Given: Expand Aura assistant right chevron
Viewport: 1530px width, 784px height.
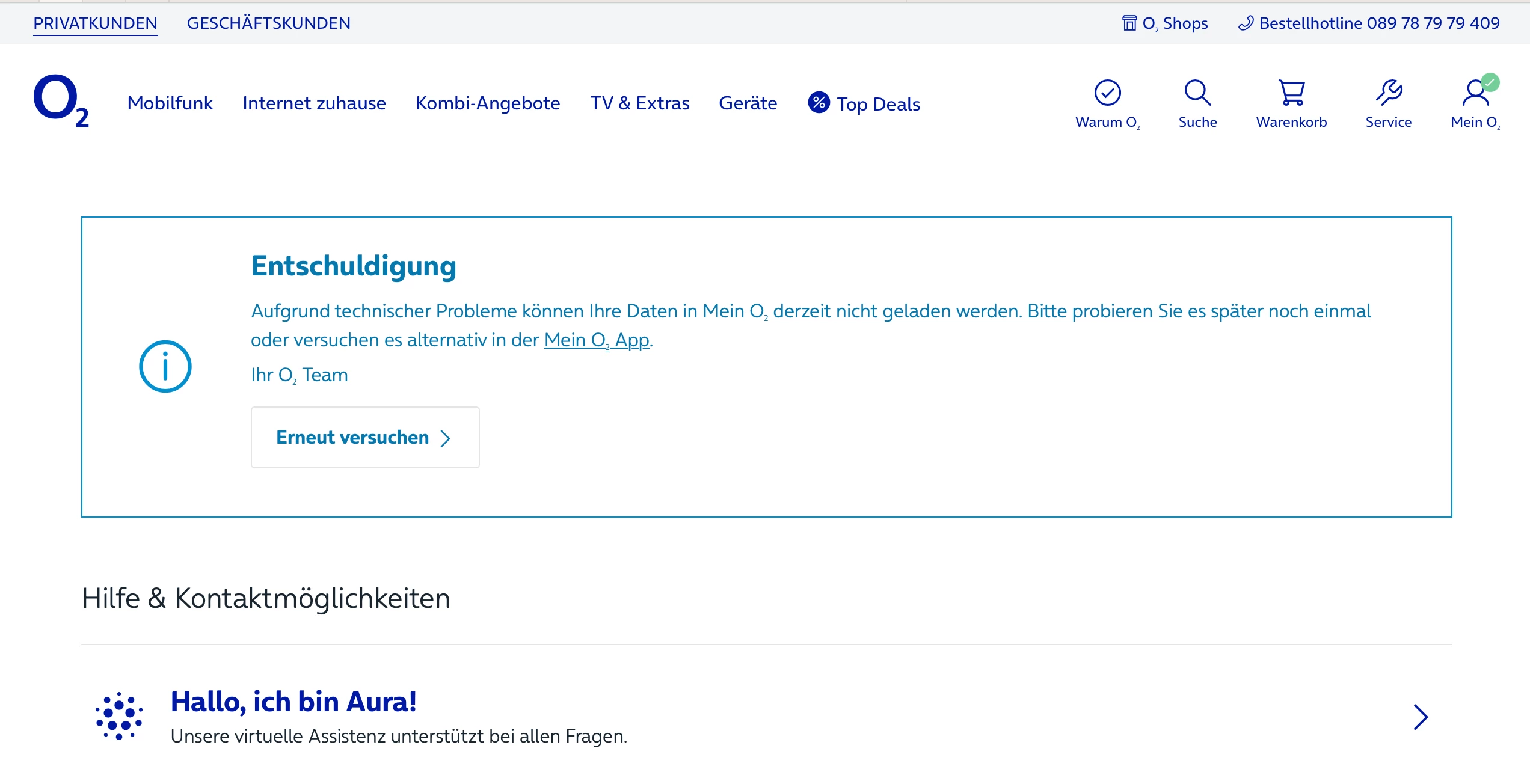Looking at the screenshot, I should coord(1420,717).
